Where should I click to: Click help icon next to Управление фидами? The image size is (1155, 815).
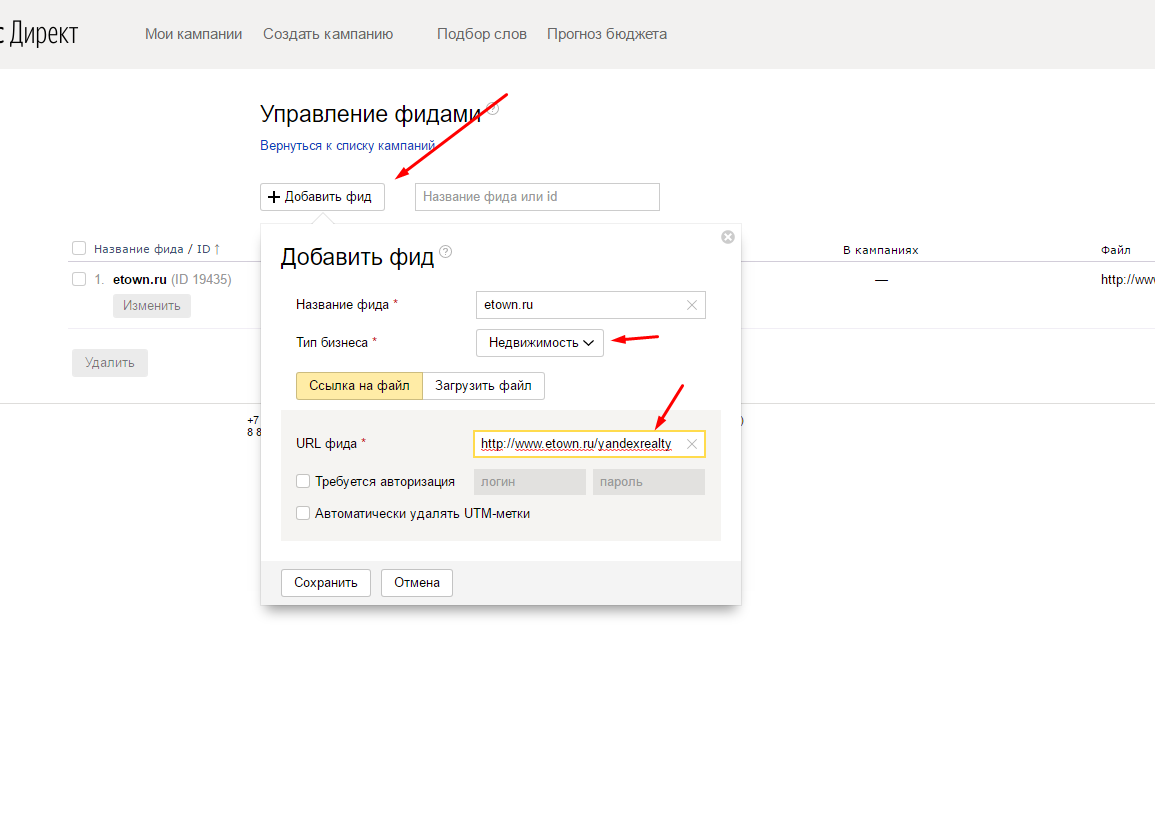[492, 109]
